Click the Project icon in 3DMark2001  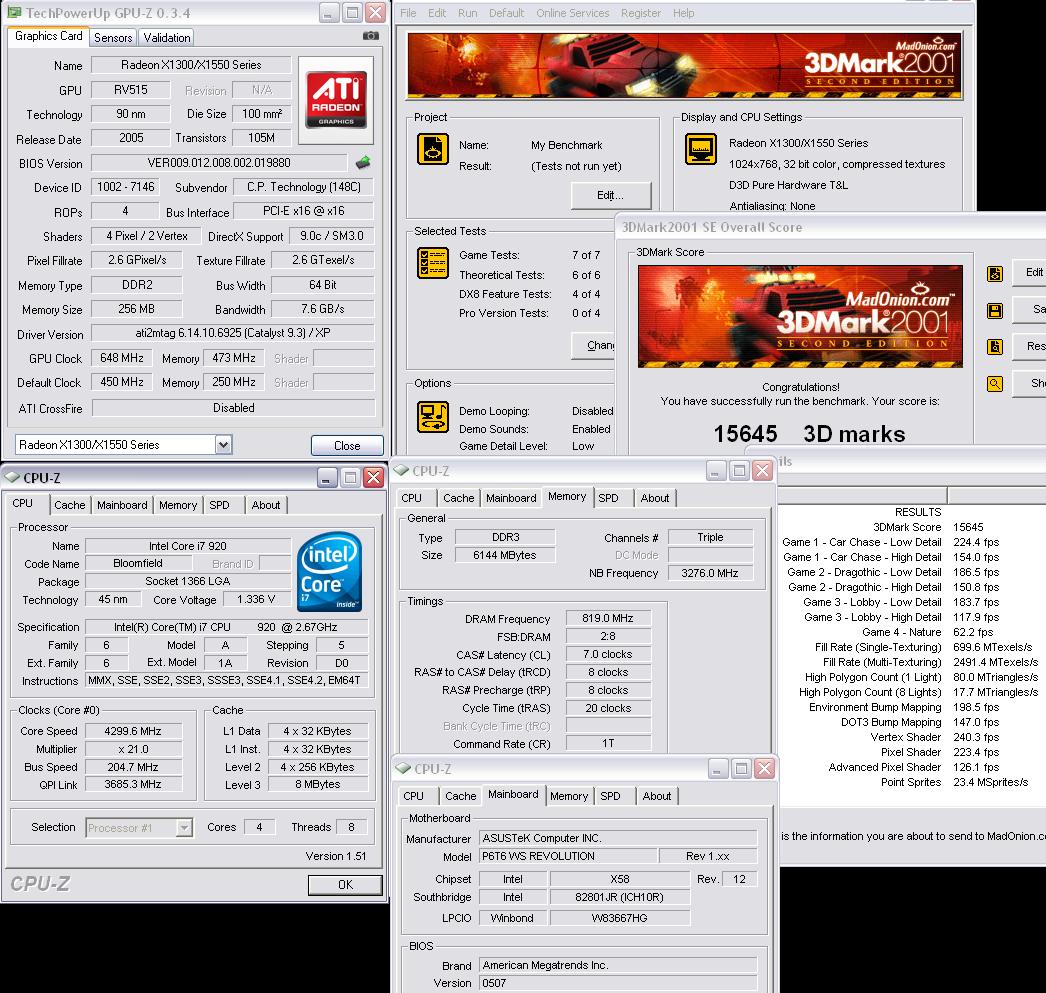(x=432, y=149)
